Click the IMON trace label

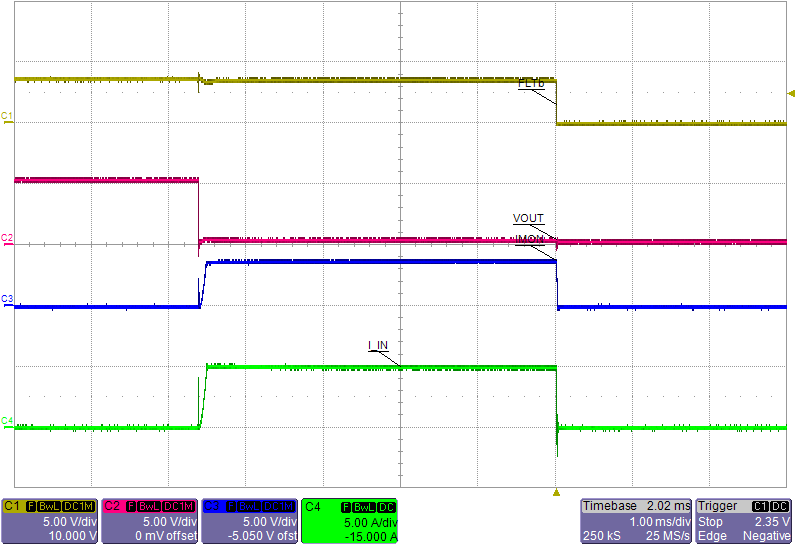click(x=529, y=240)
